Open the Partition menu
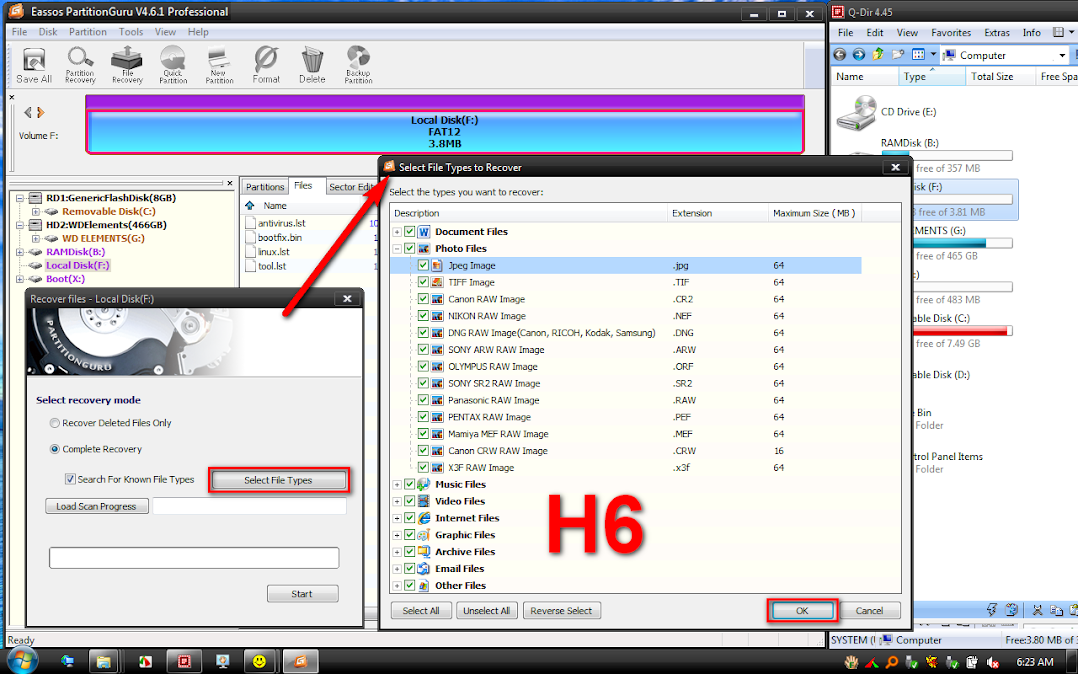 (x=87, y=32)
